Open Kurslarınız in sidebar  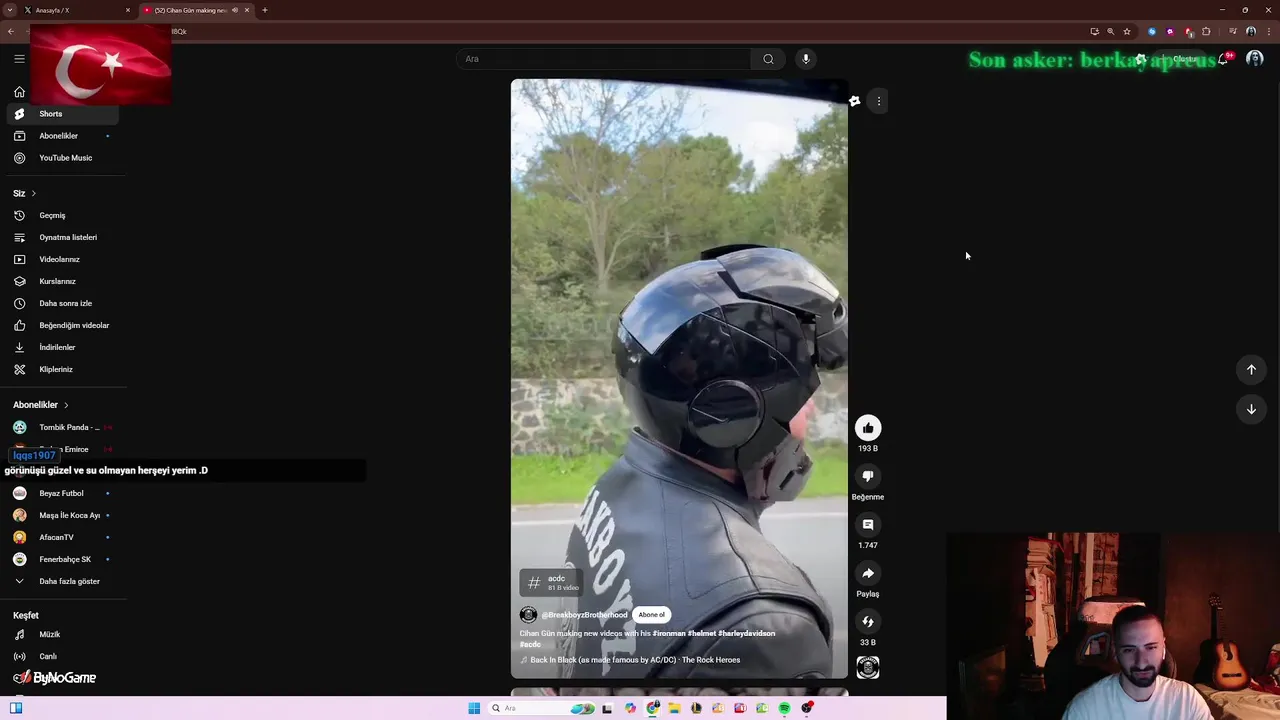63,281
